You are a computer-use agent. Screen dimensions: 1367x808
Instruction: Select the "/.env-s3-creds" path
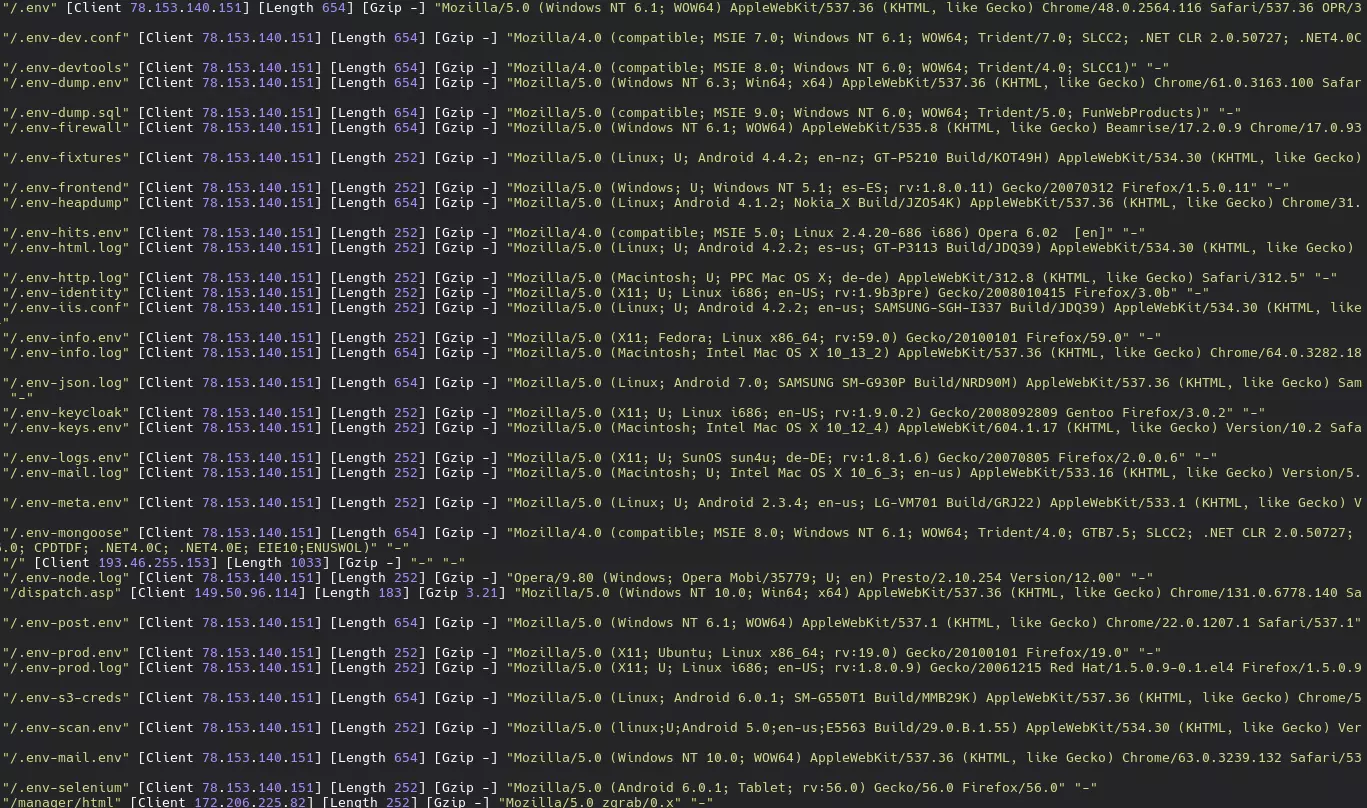65,698
